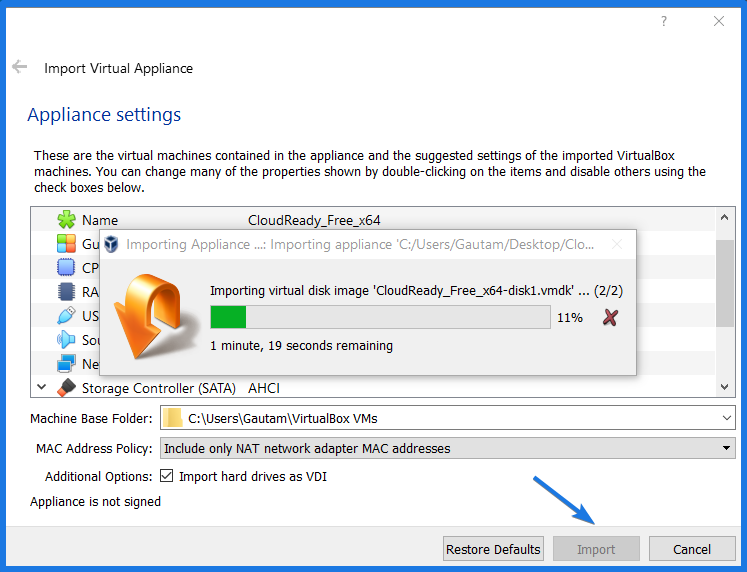Select the CloudReady_Free_x64 name value
Viewport: 747px width, 572px height.
coord(314,220)
